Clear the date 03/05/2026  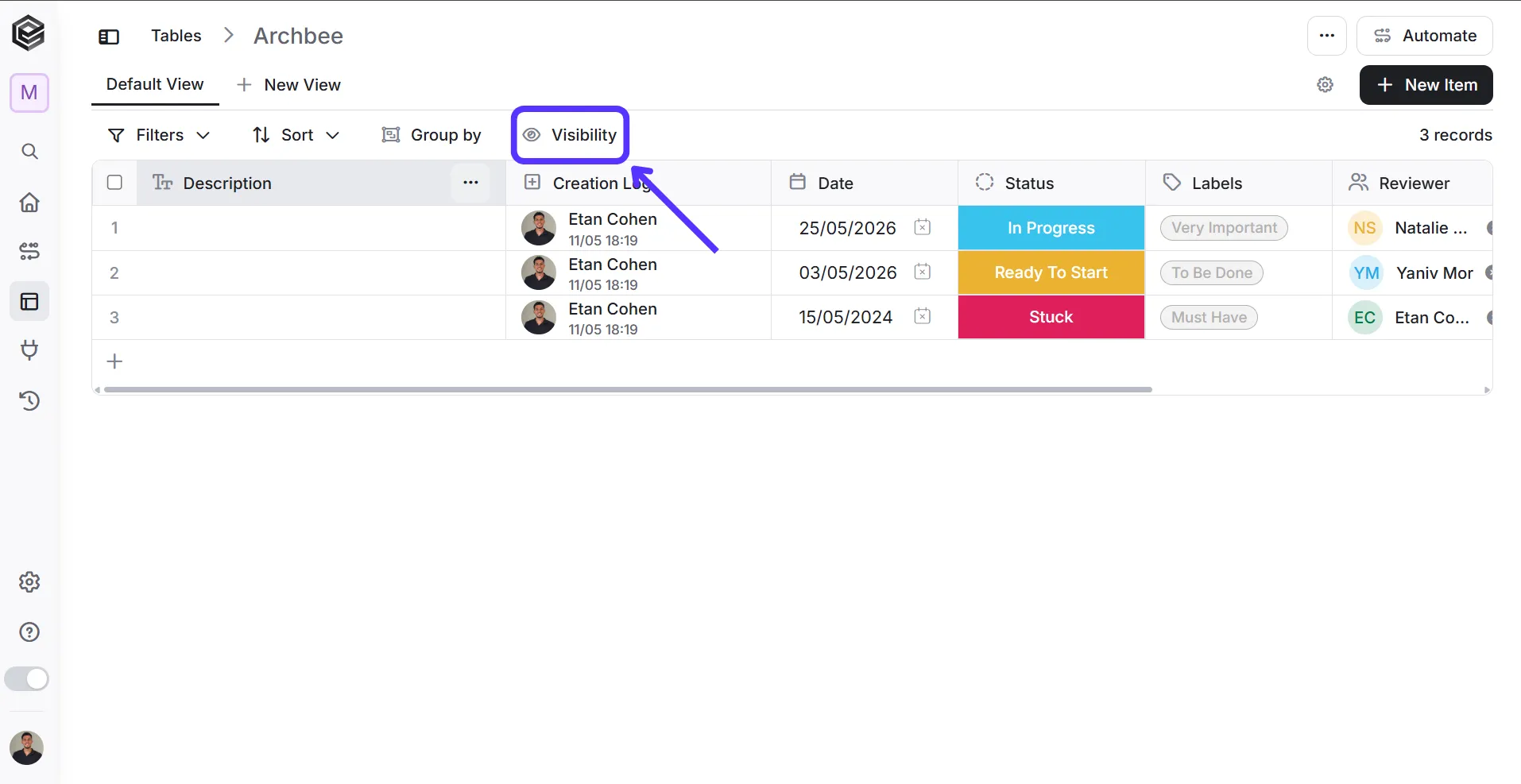922,272
